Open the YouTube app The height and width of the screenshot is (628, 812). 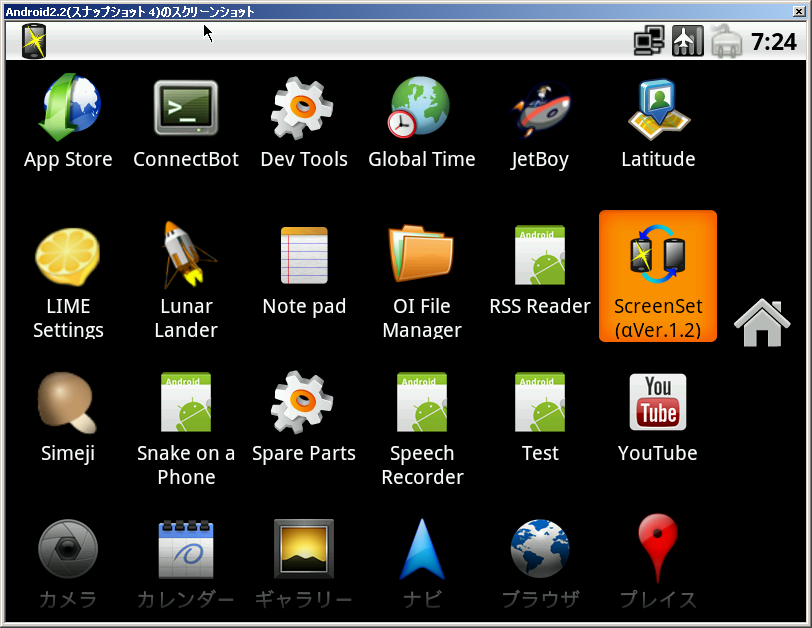pos(658,417)
